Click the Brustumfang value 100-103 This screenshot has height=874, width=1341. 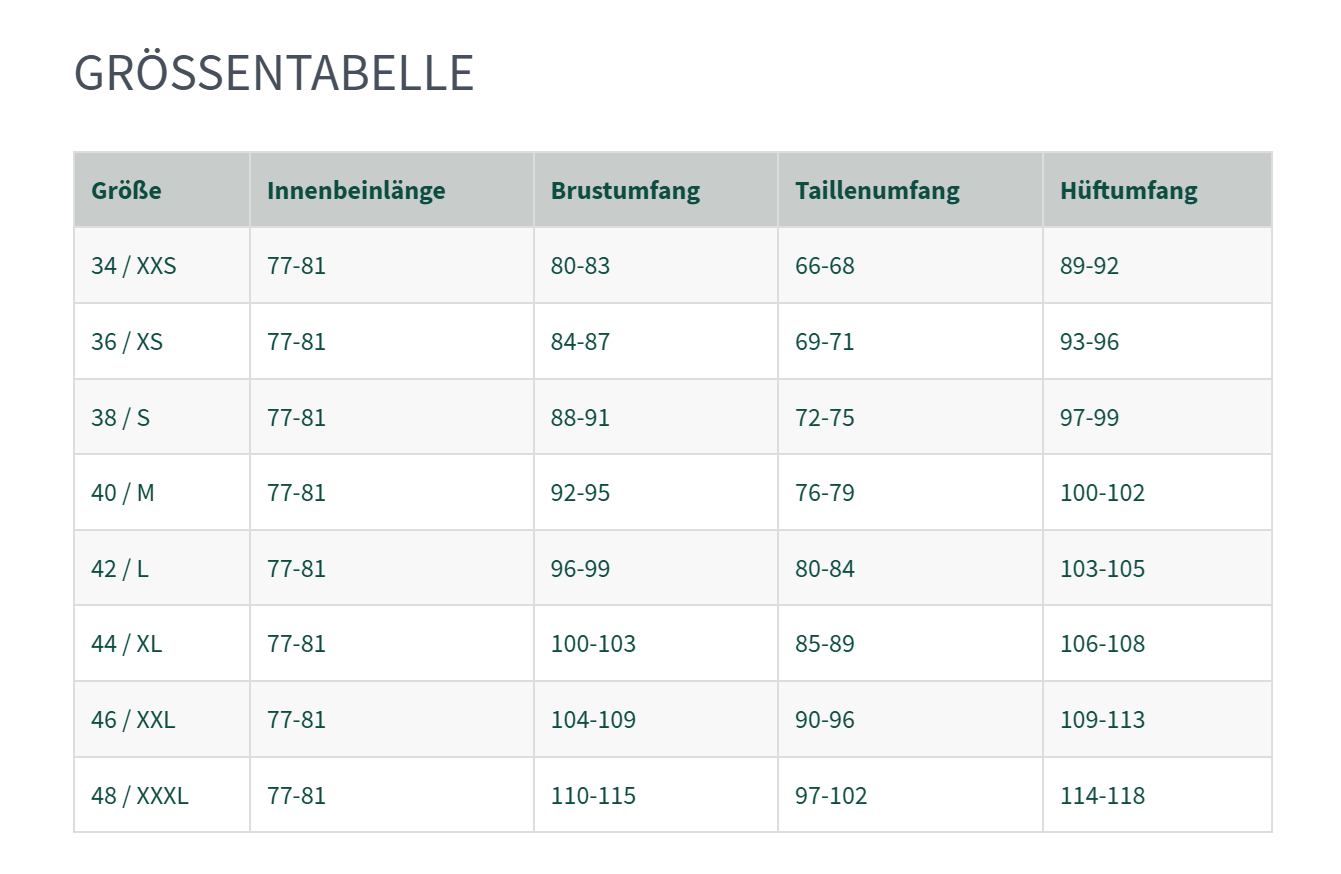[593, 644]
